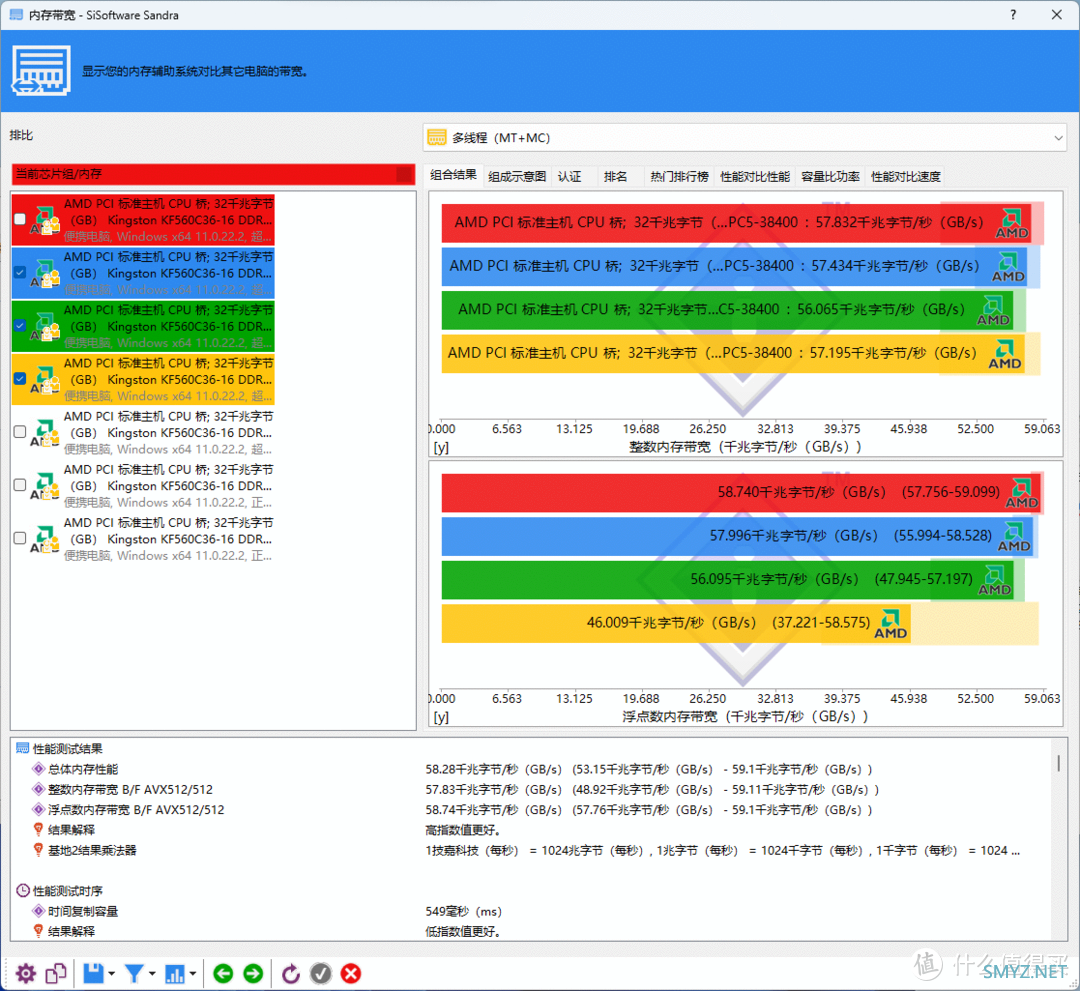1080x991 pixels.
Task: Click the AMD icon in blue-highlighted list row
Action: tap(45, 273)
